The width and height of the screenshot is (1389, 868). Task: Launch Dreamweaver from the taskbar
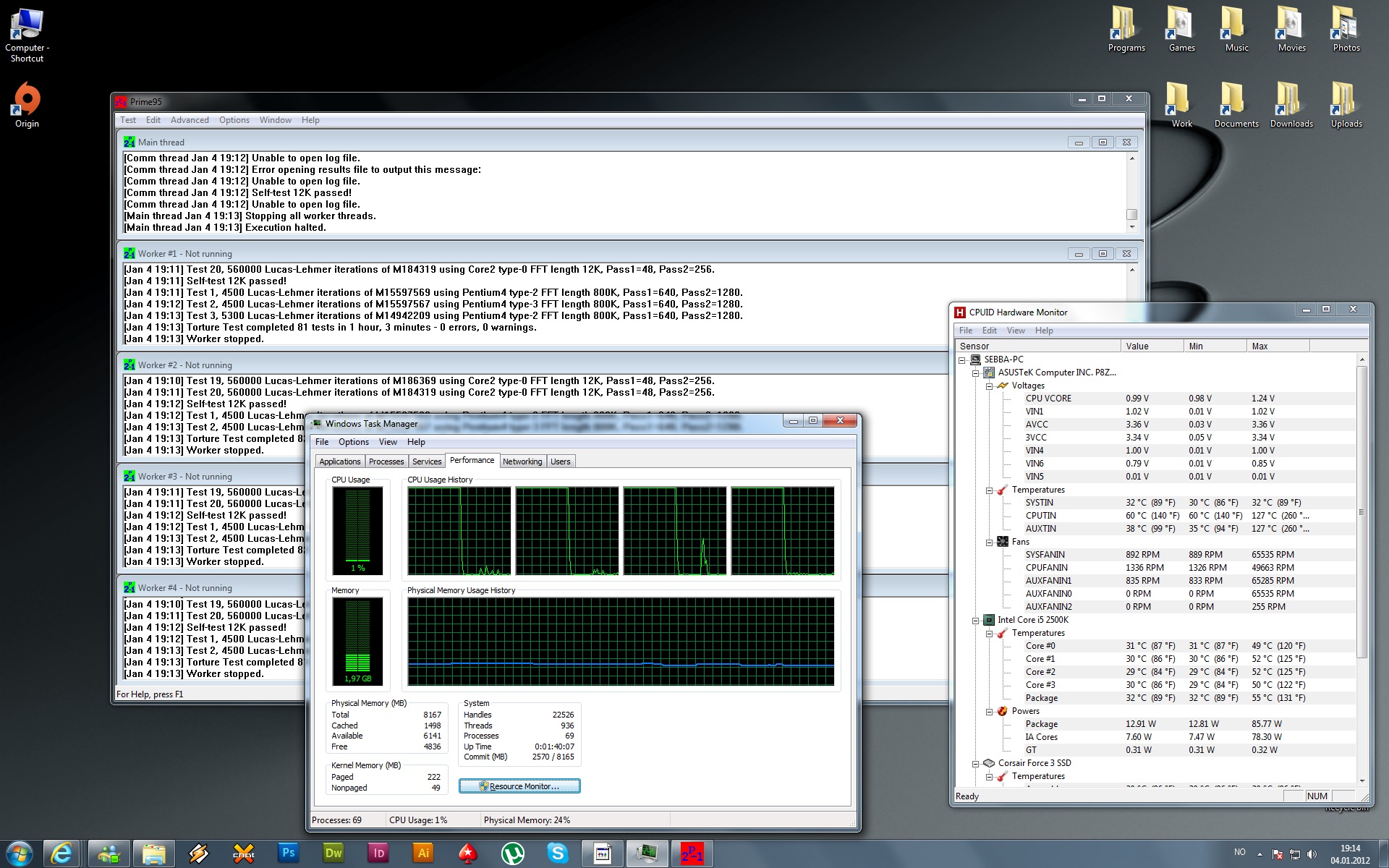click(x=333, y=854)
